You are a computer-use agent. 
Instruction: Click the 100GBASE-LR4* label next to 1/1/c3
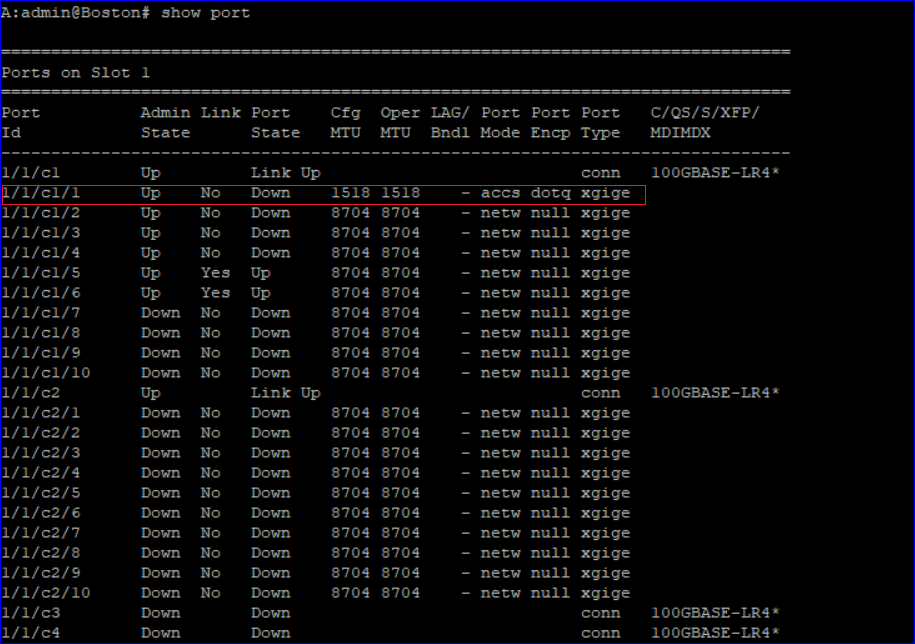(715, 612)
